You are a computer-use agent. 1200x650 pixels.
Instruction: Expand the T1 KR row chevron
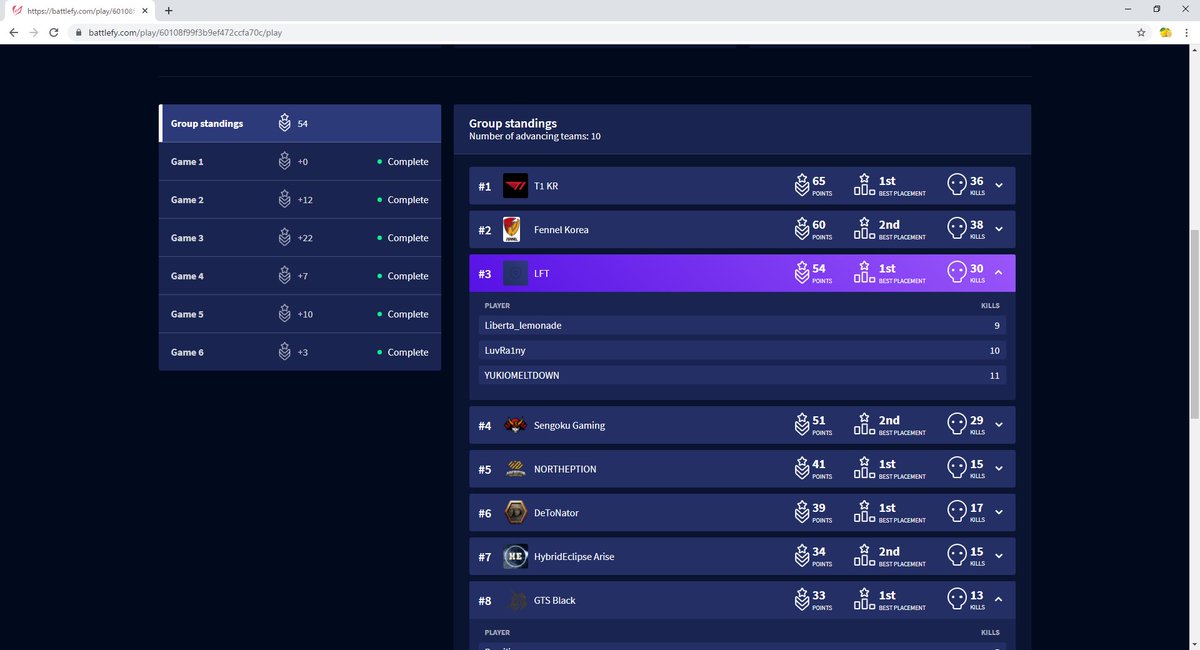(999, 186)
